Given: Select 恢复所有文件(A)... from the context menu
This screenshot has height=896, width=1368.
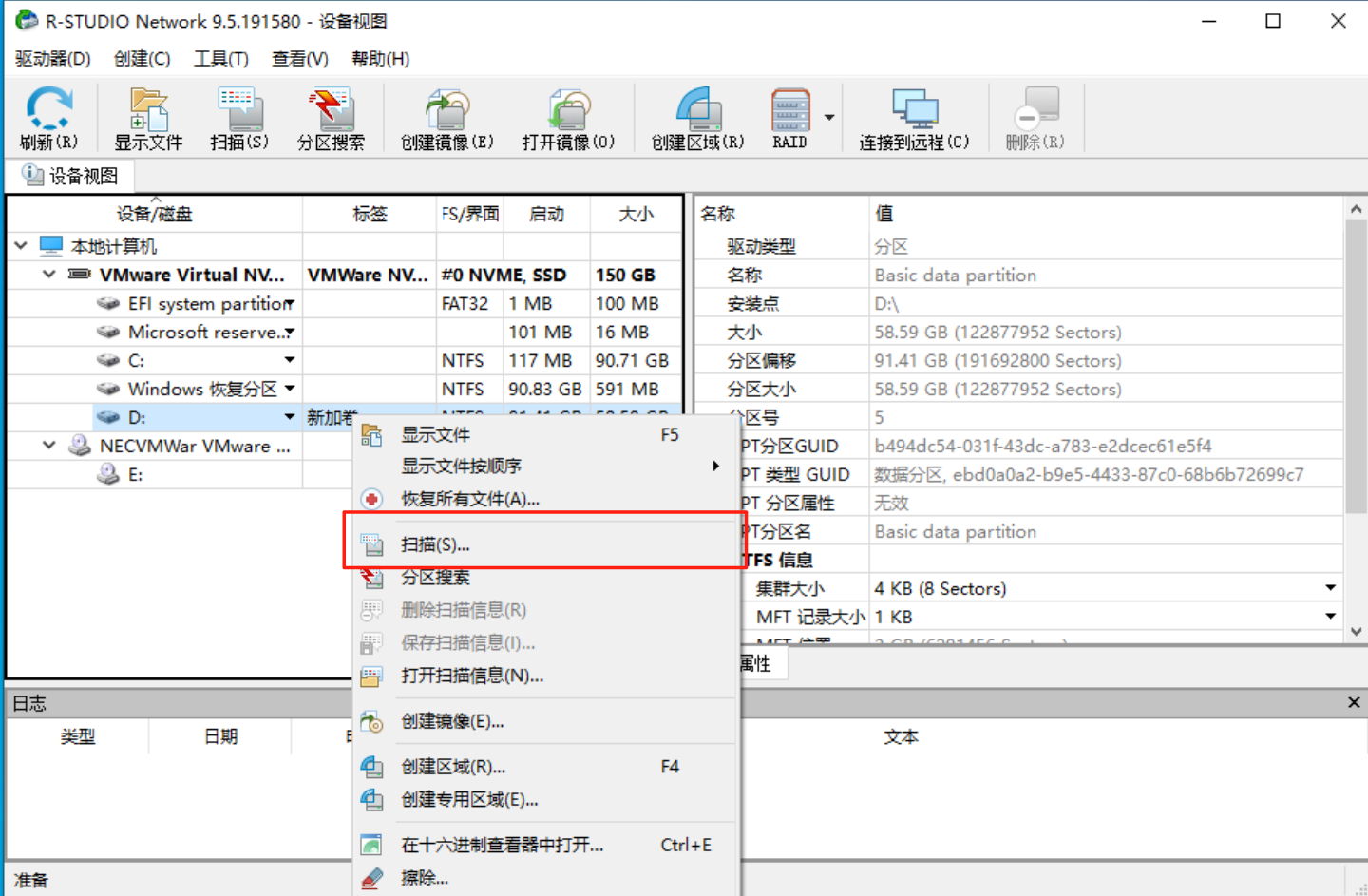Looking at the screenshot, I should [470, 499].
